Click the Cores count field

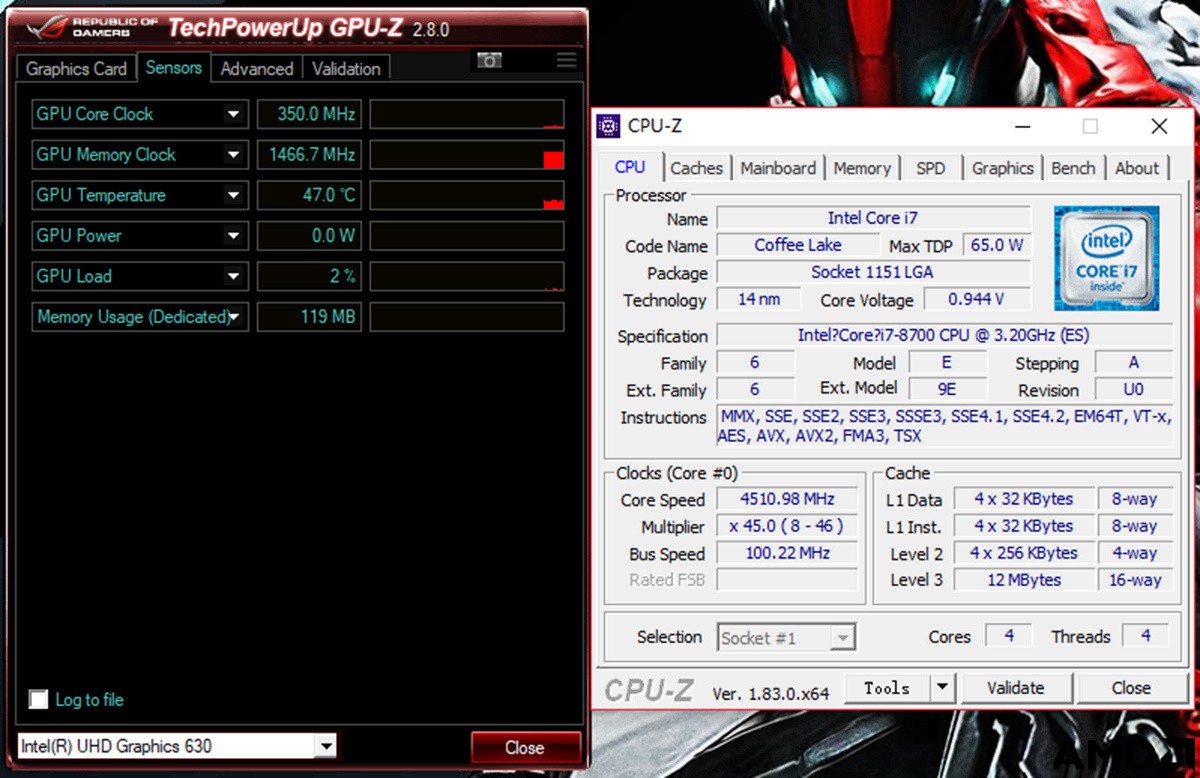[x=1009, y=636]
